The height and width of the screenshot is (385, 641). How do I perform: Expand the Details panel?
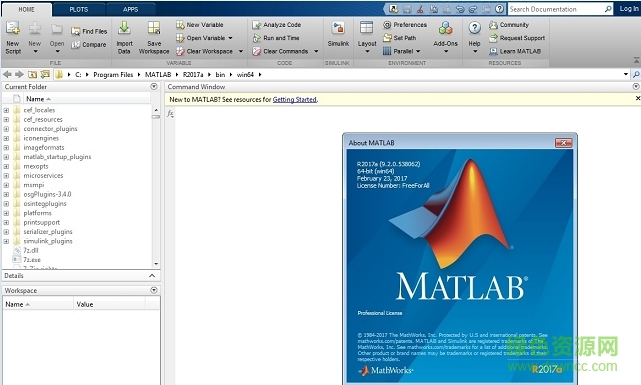(x=152, y=276)
